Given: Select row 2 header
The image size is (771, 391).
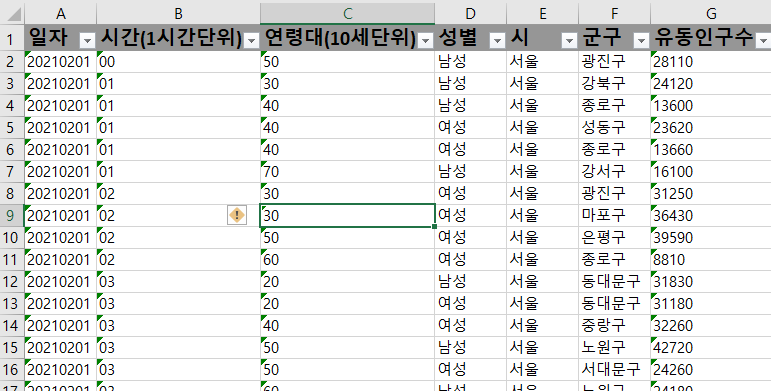Looking at the screenshot, I should pyautogui.click(x=12, y=61).
